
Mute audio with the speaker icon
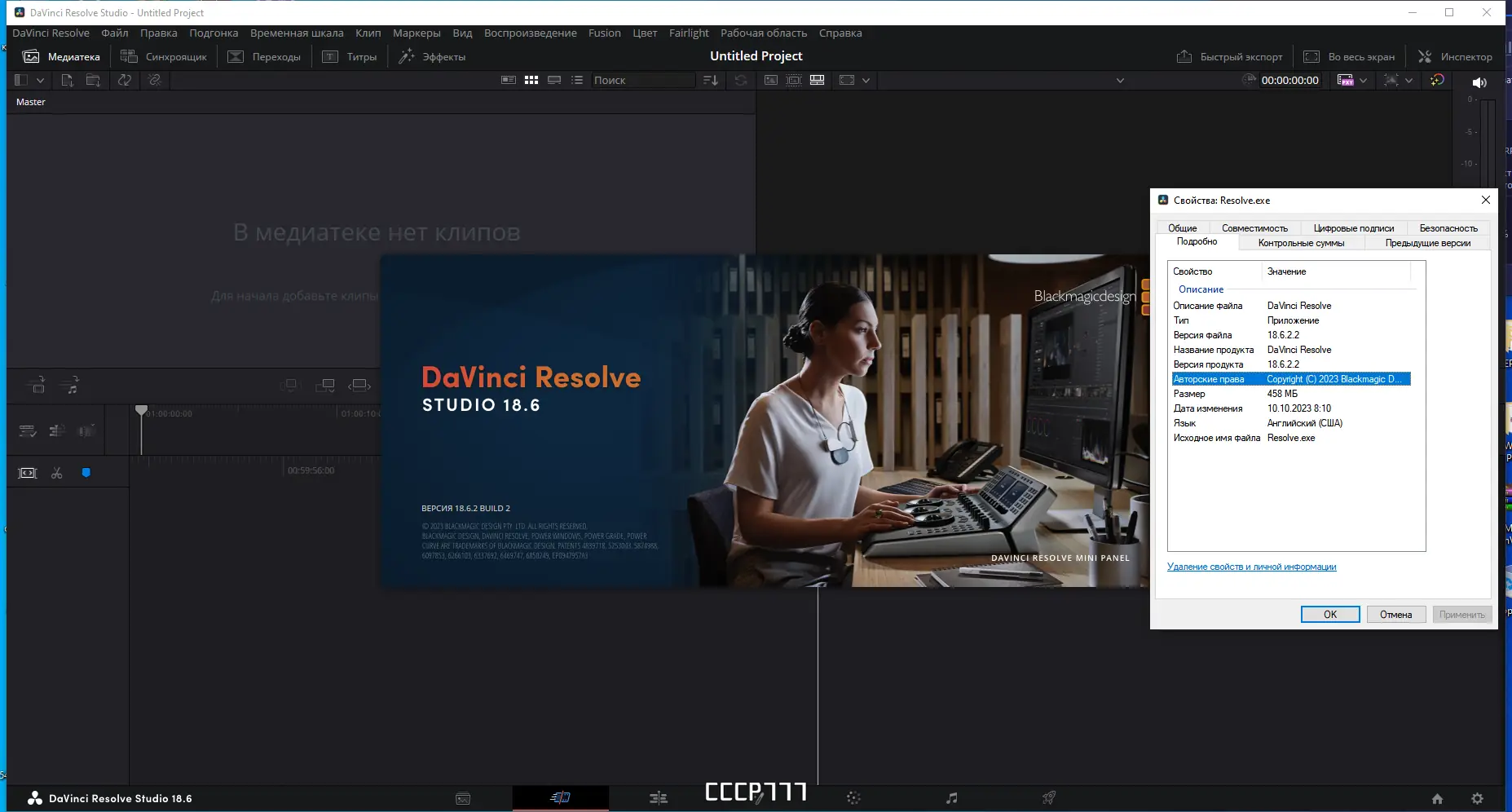pyautogui.click(x=1479, y=82)
